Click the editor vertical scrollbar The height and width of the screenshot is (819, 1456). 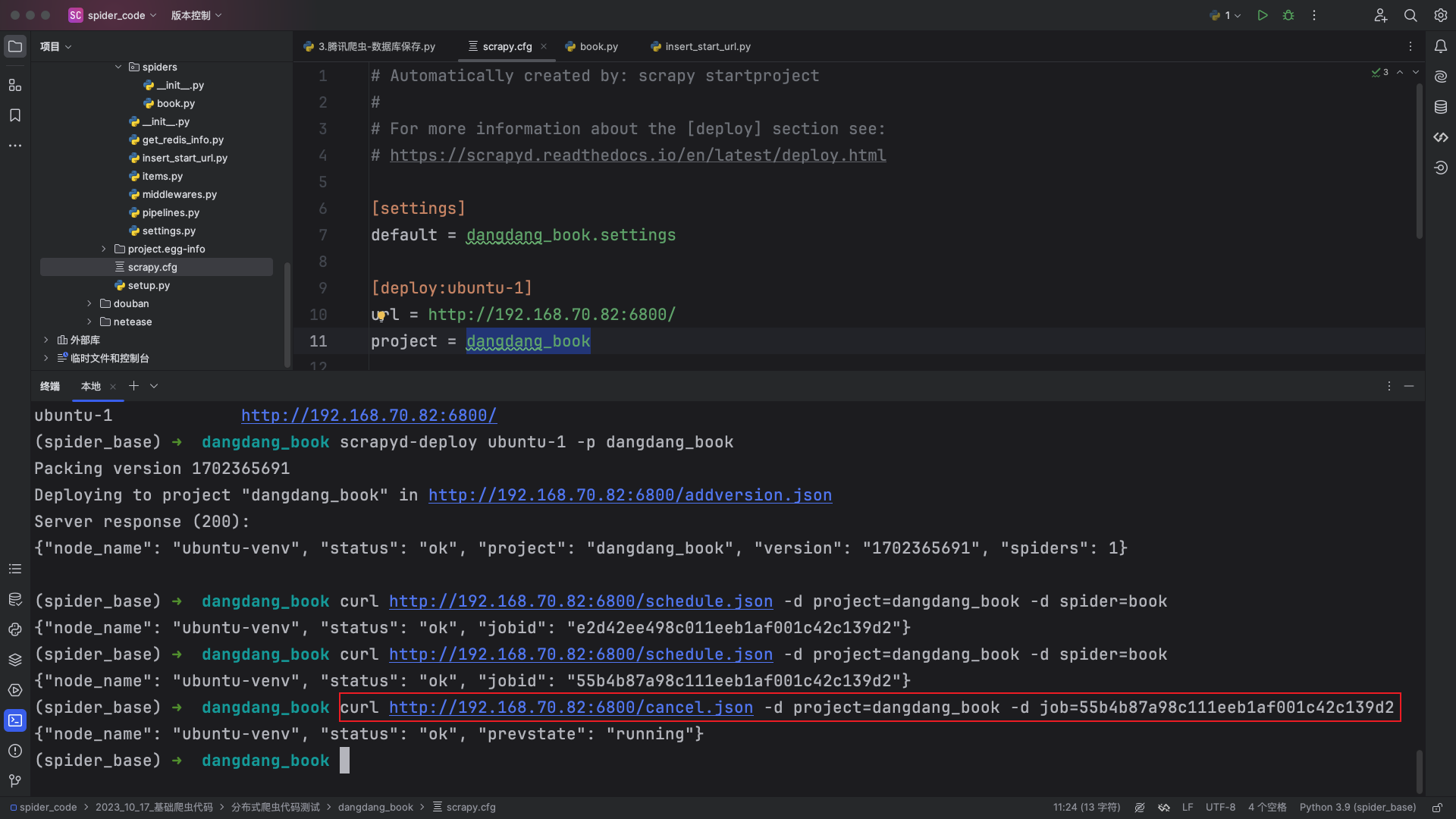(1420, 161)
